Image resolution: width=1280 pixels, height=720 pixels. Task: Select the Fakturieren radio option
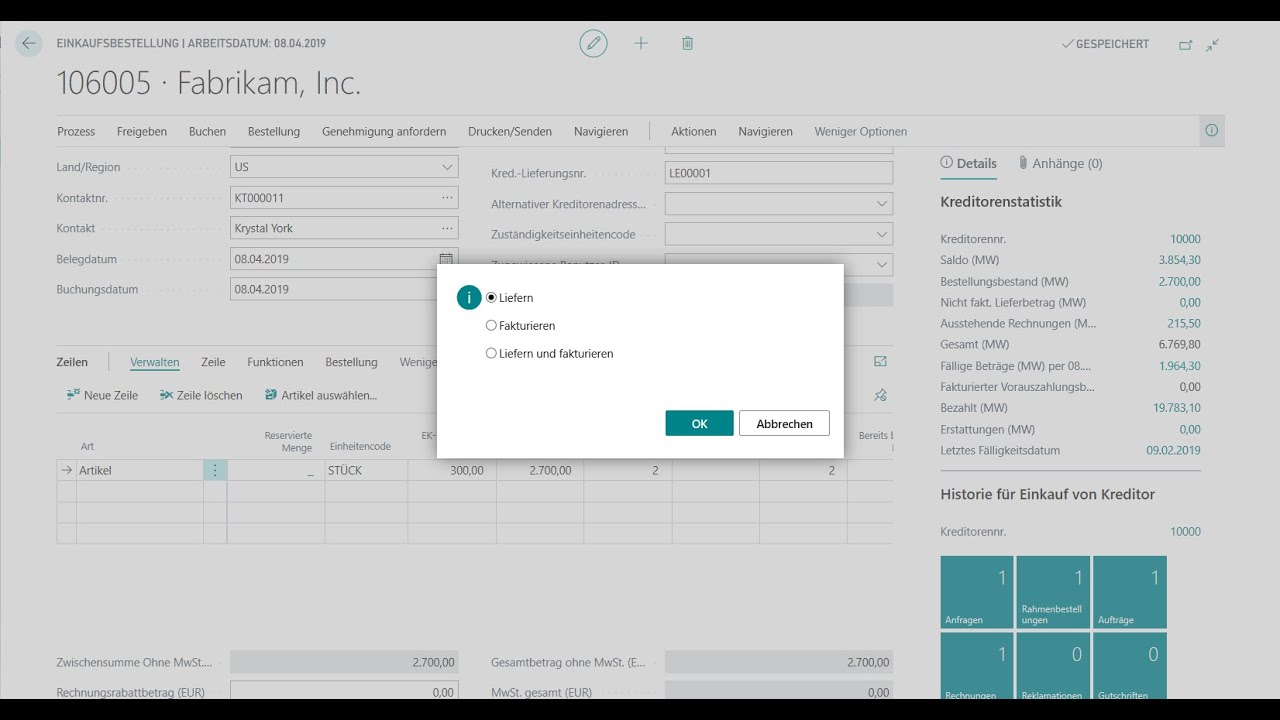[x=491, y=326]
